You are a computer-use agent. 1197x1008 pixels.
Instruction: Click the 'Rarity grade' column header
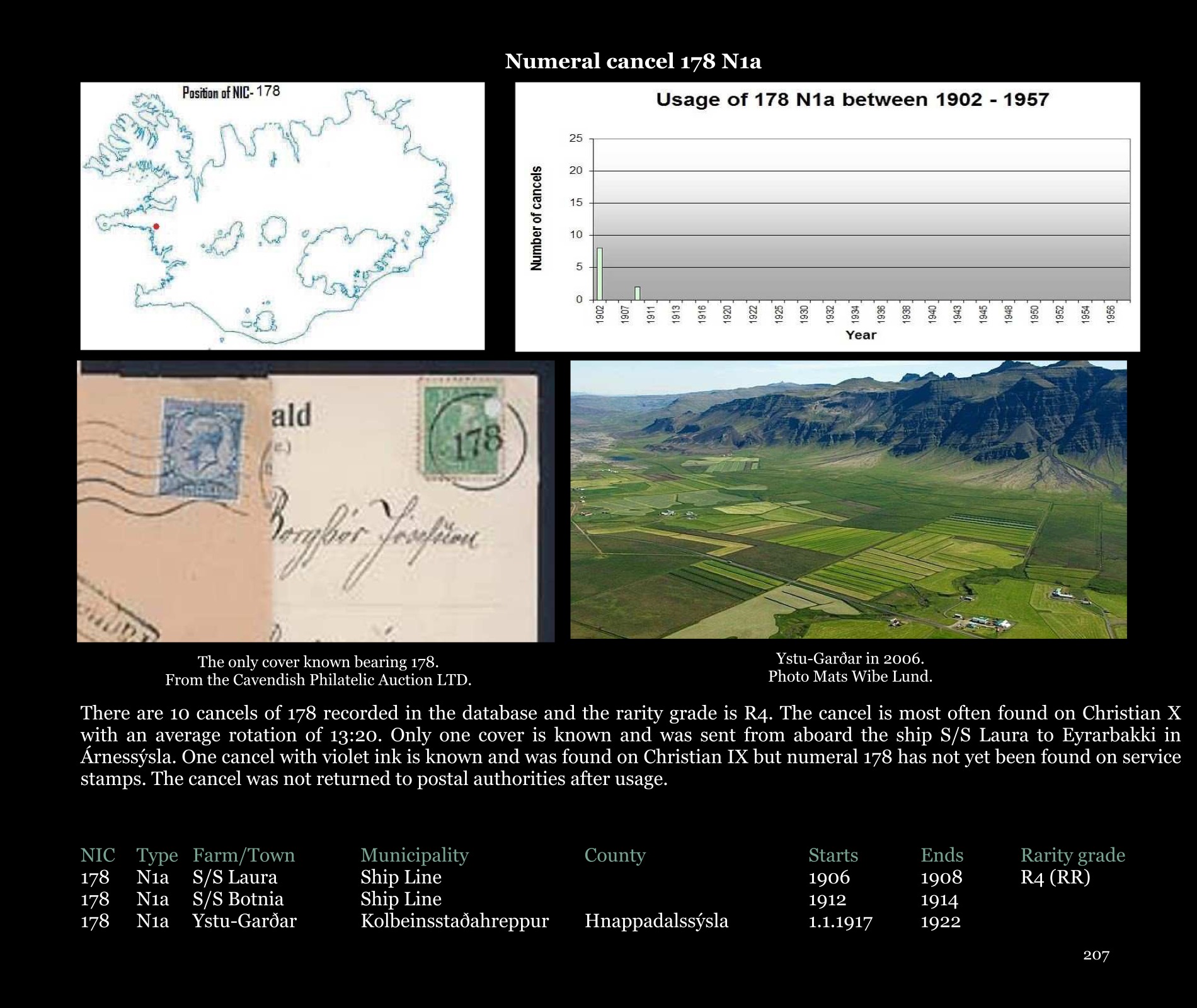coord(1072,855)
